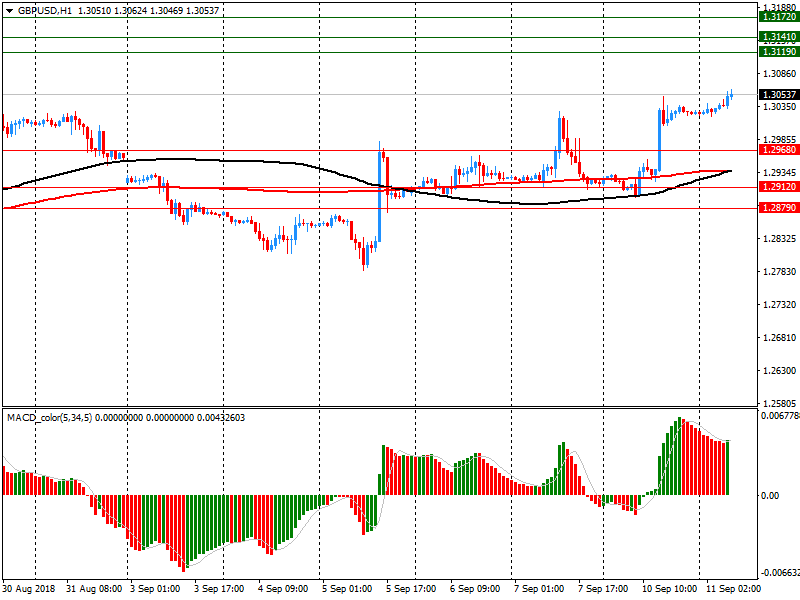Click the black current price label 1.30537

777,95
